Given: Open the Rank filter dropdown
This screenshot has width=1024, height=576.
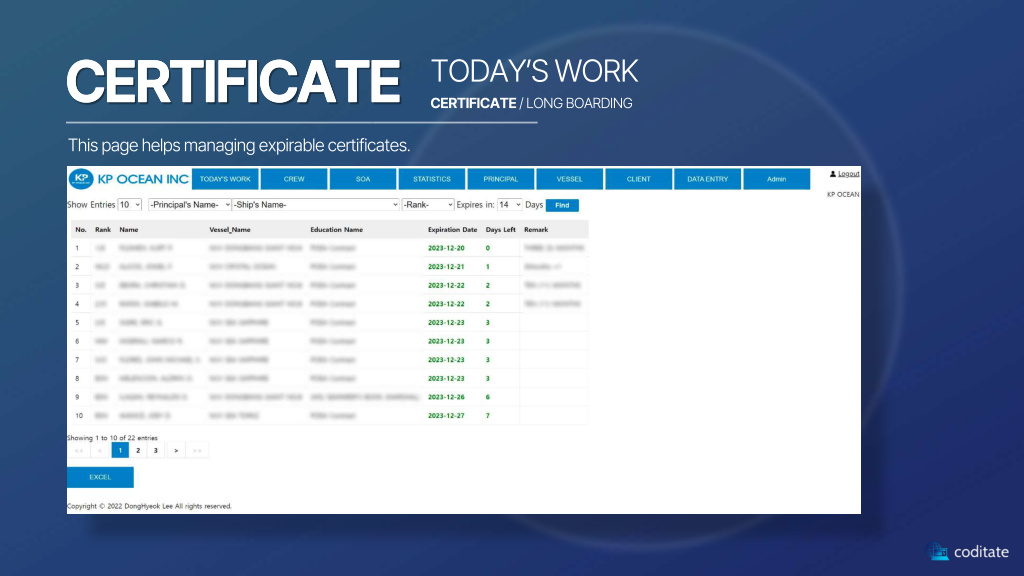Looking at the screenshot, I should 428,205.
